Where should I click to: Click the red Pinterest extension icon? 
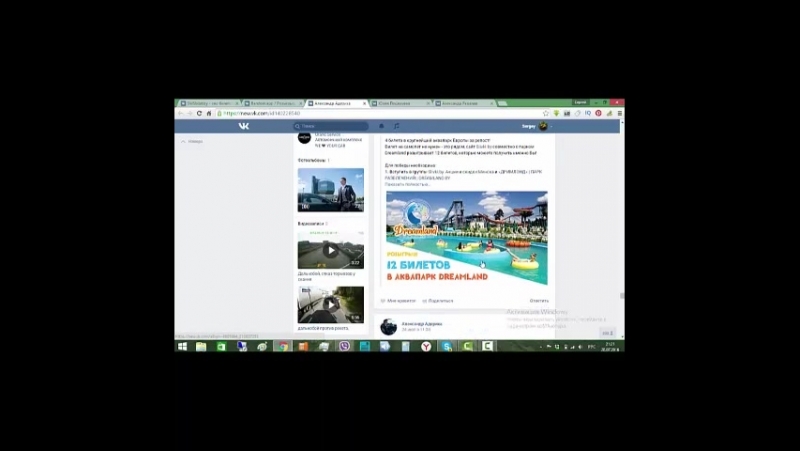pyautogui.click(x=598, y=113)
